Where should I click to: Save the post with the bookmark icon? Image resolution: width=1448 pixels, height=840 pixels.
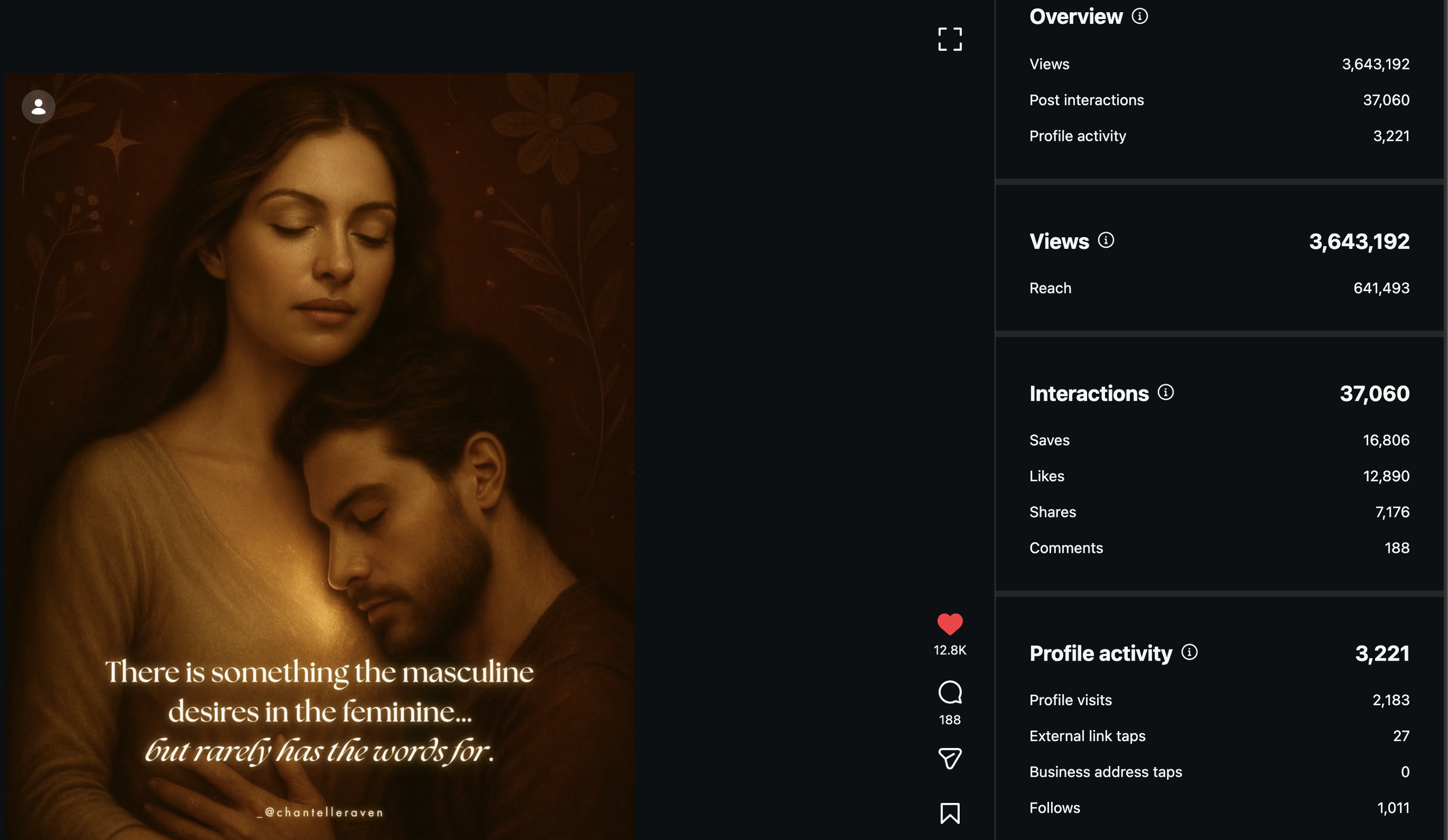pos(950,813)
